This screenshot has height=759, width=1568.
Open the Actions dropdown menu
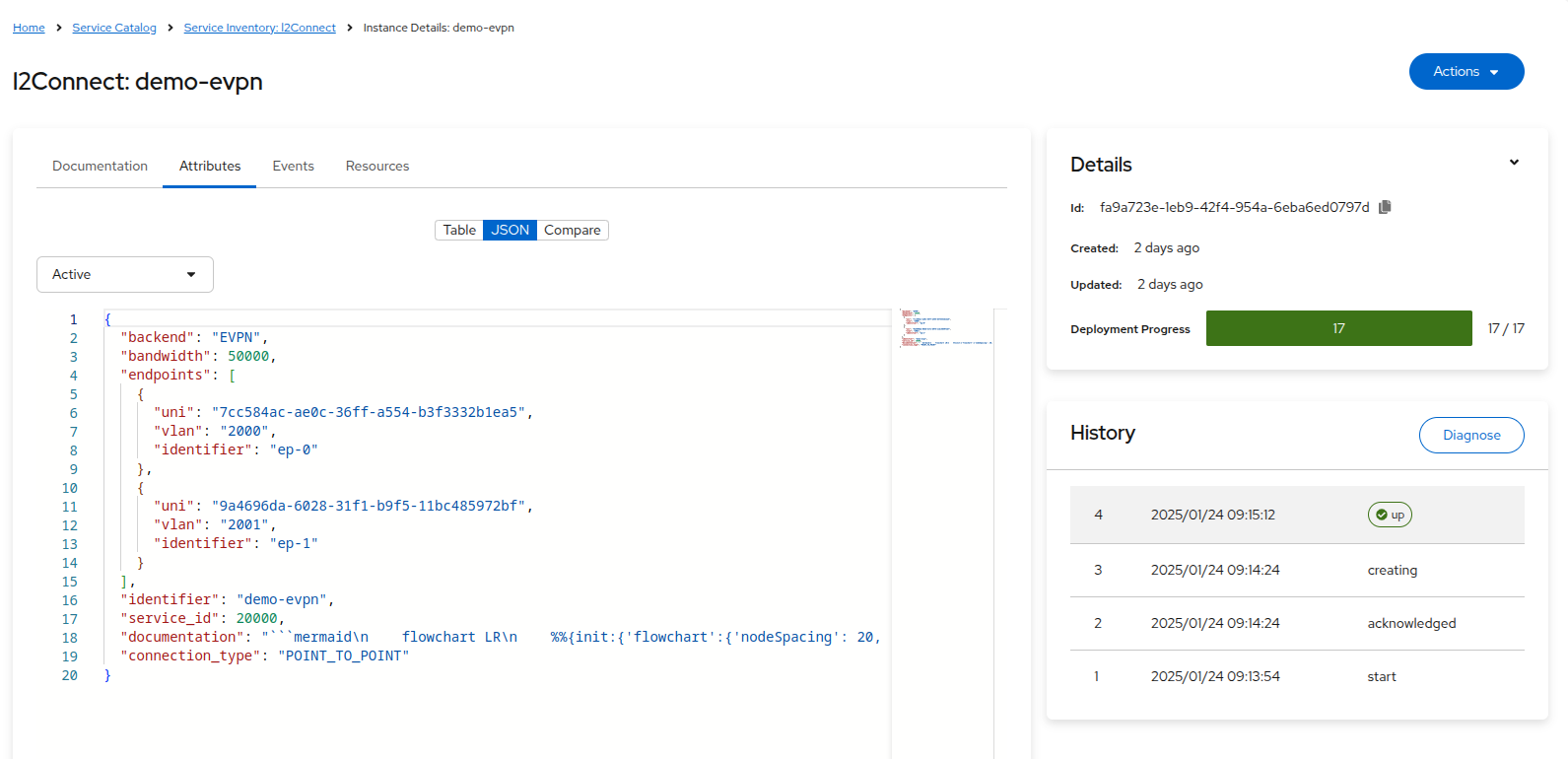click(1466, 72)
